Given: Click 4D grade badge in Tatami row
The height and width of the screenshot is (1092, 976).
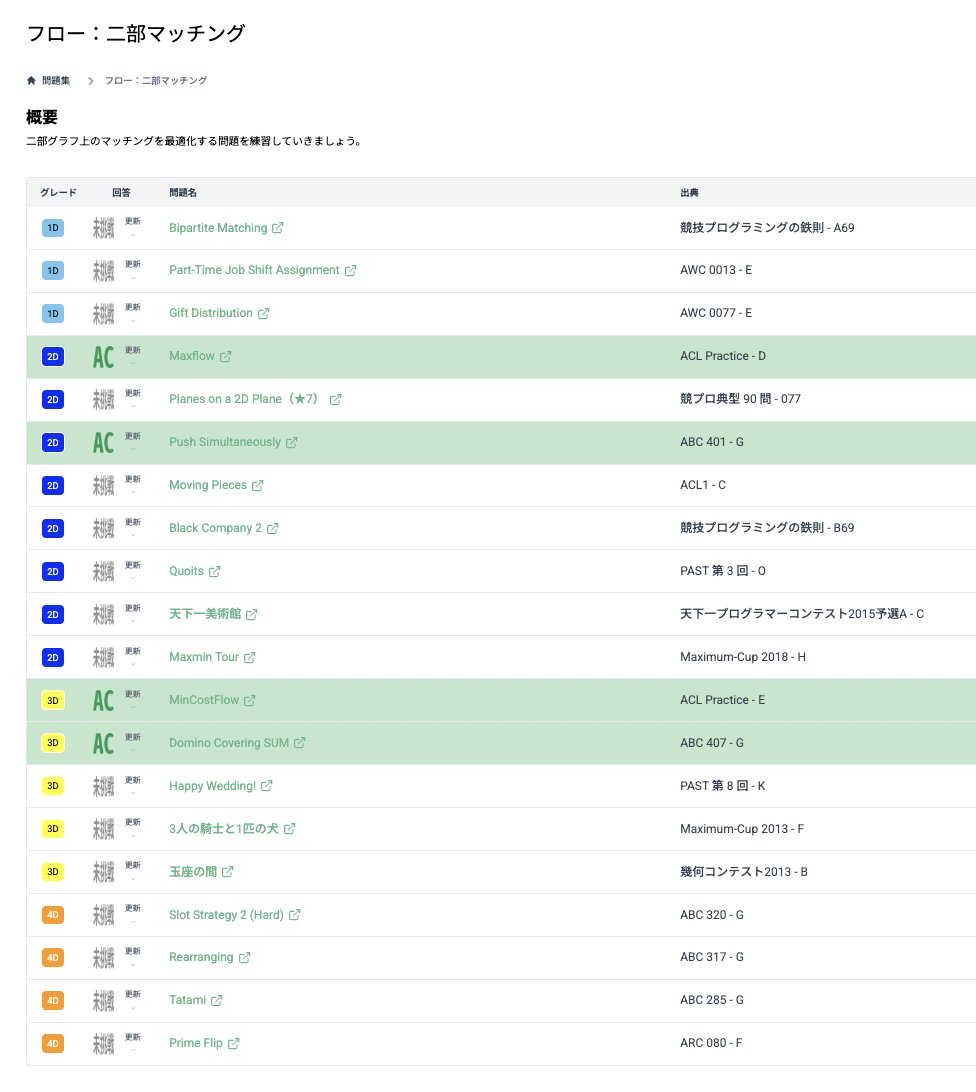Looking at the screenshot, I should point(53,1001).
